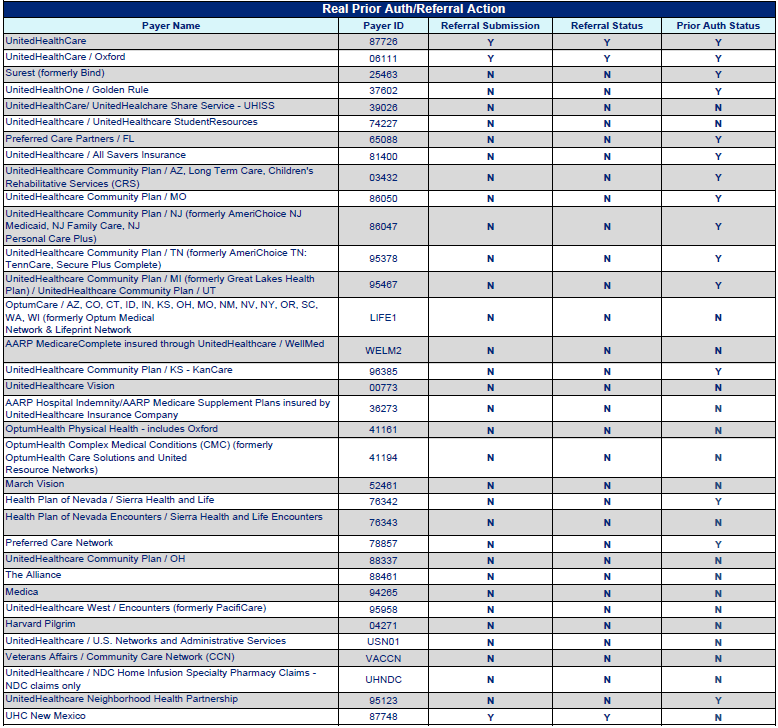This screenshot has width=778, height=728.
Task: Click the Referral Submission column header
Action: 490,26
